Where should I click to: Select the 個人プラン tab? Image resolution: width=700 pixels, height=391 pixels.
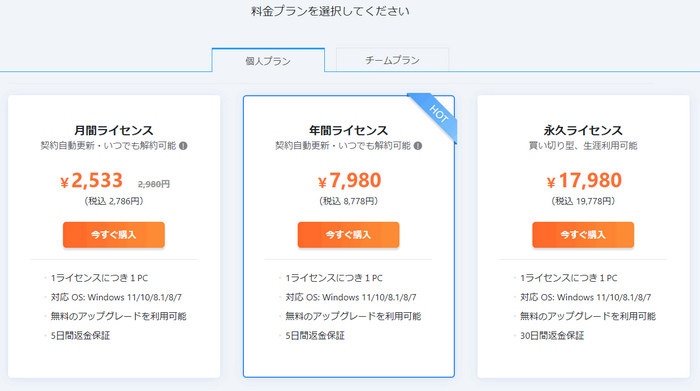(268, 60)
